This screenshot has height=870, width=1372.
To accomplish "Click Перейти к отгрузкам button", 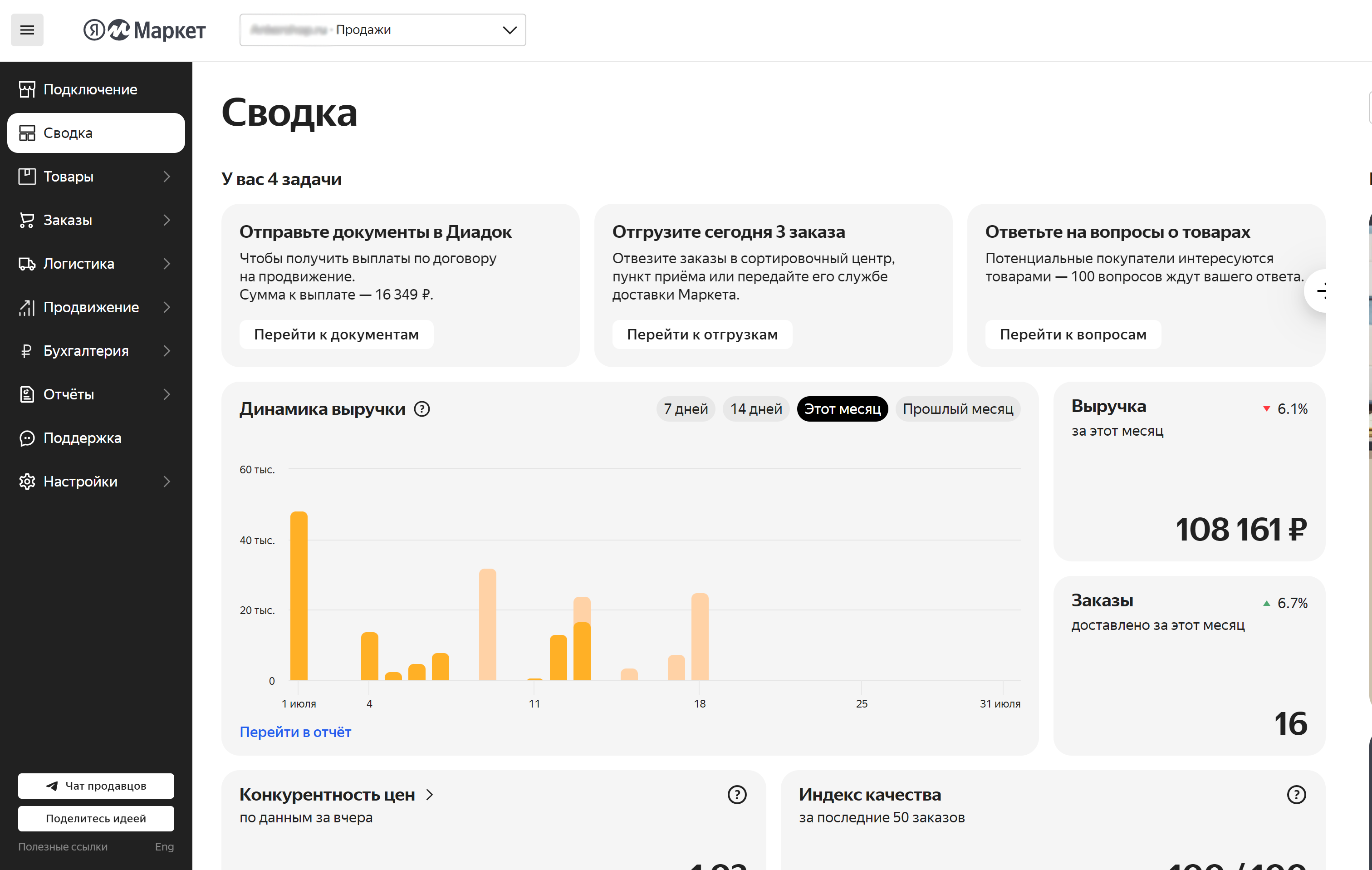I will point(702,334).
